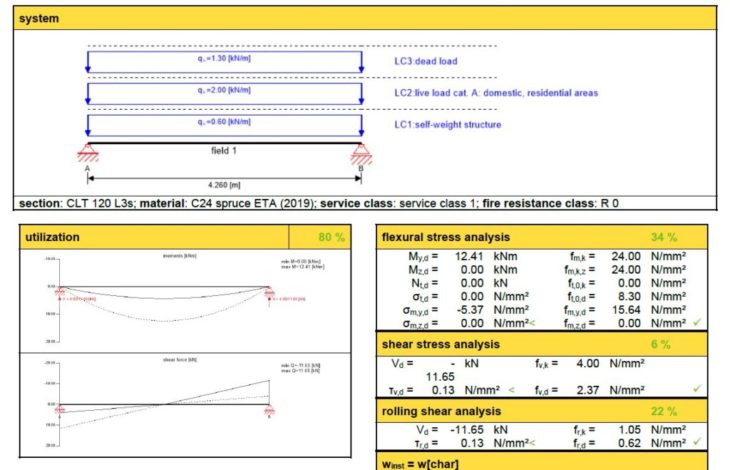
Task: Select the 0.60 kN/m self-weight load bar
Action: [225, 124]
